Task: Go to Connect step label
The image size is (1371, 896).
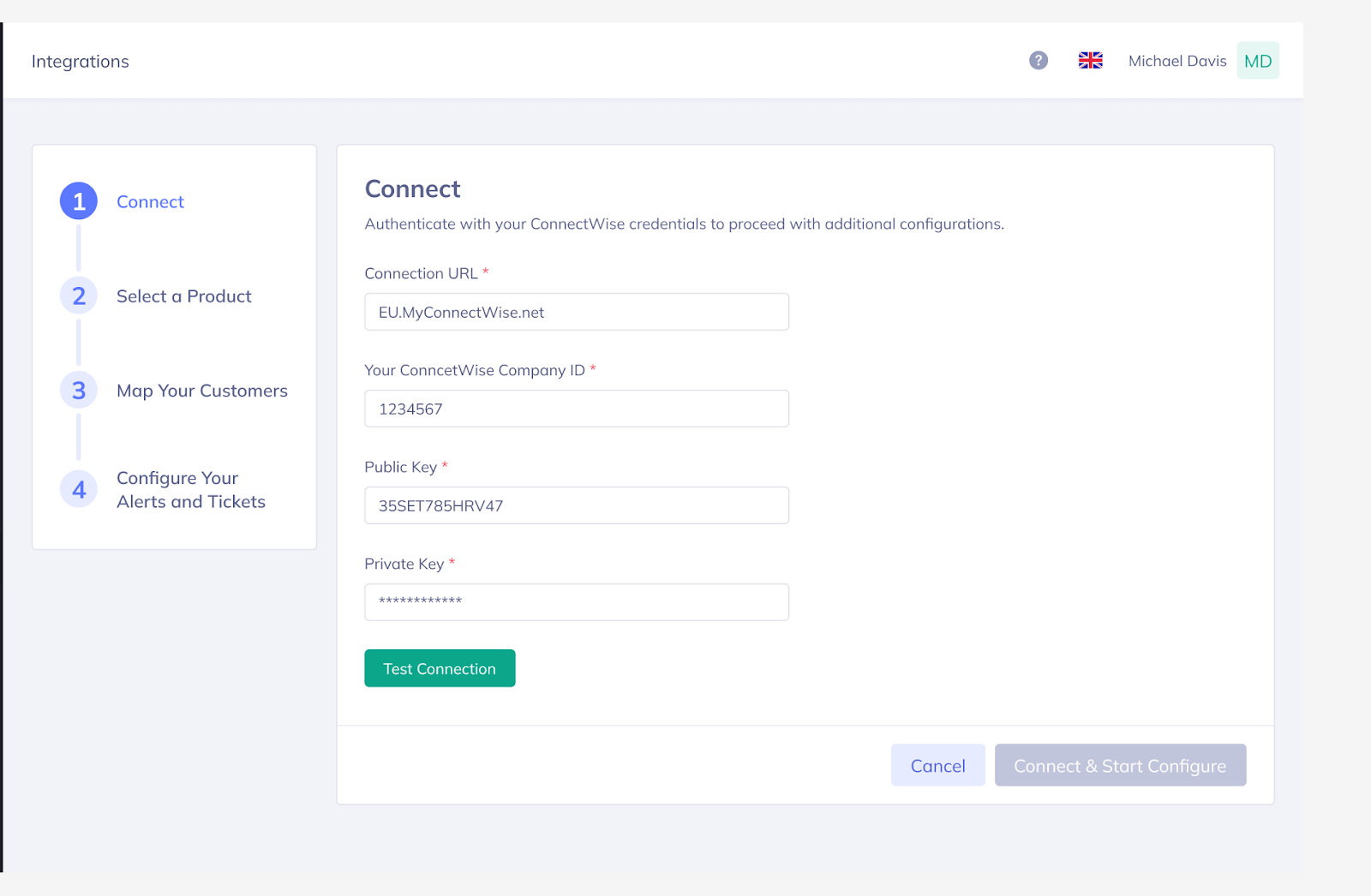Action: pyautogui.click(x=150, y=202)
